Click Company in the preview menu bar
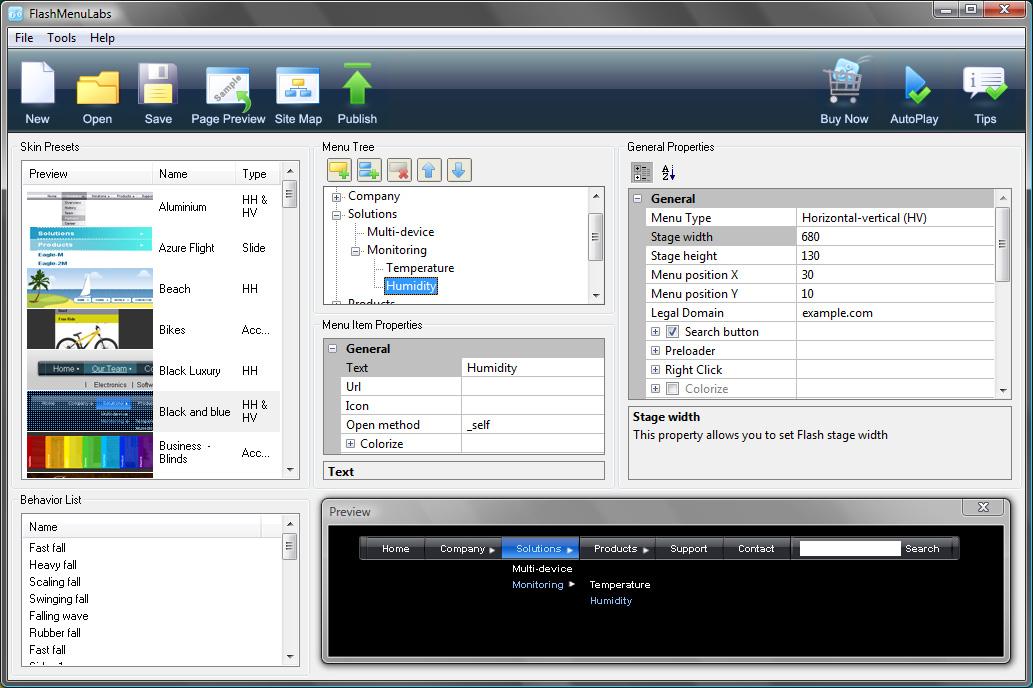 tap(464, 548)
